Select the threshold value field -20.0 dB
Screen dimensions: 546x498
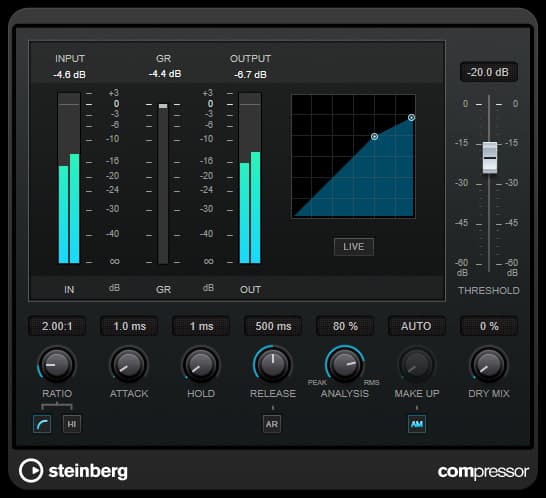click(489, 72)
